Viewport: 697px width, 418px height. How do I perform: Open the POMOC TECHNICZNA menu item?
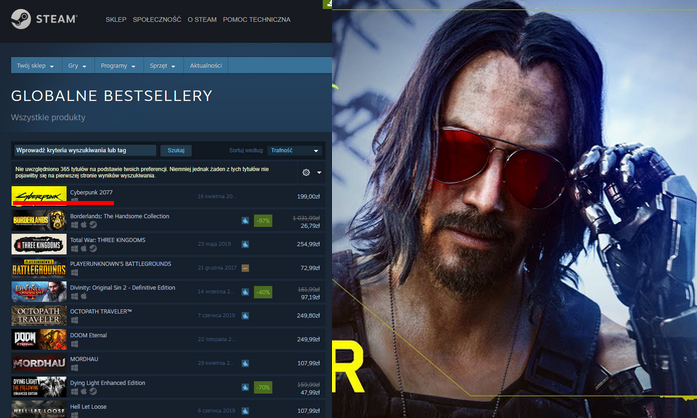[257, 20]
